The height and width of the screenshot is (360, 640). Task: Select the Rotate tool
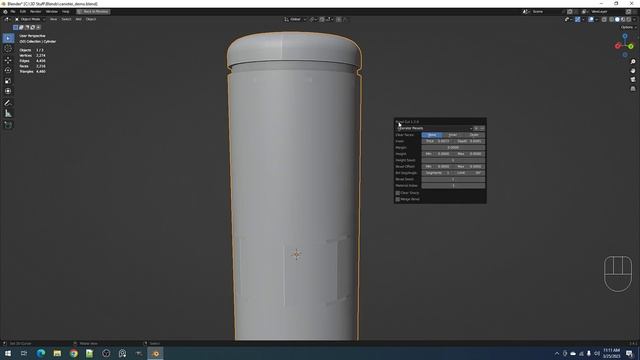pos(8,70)
